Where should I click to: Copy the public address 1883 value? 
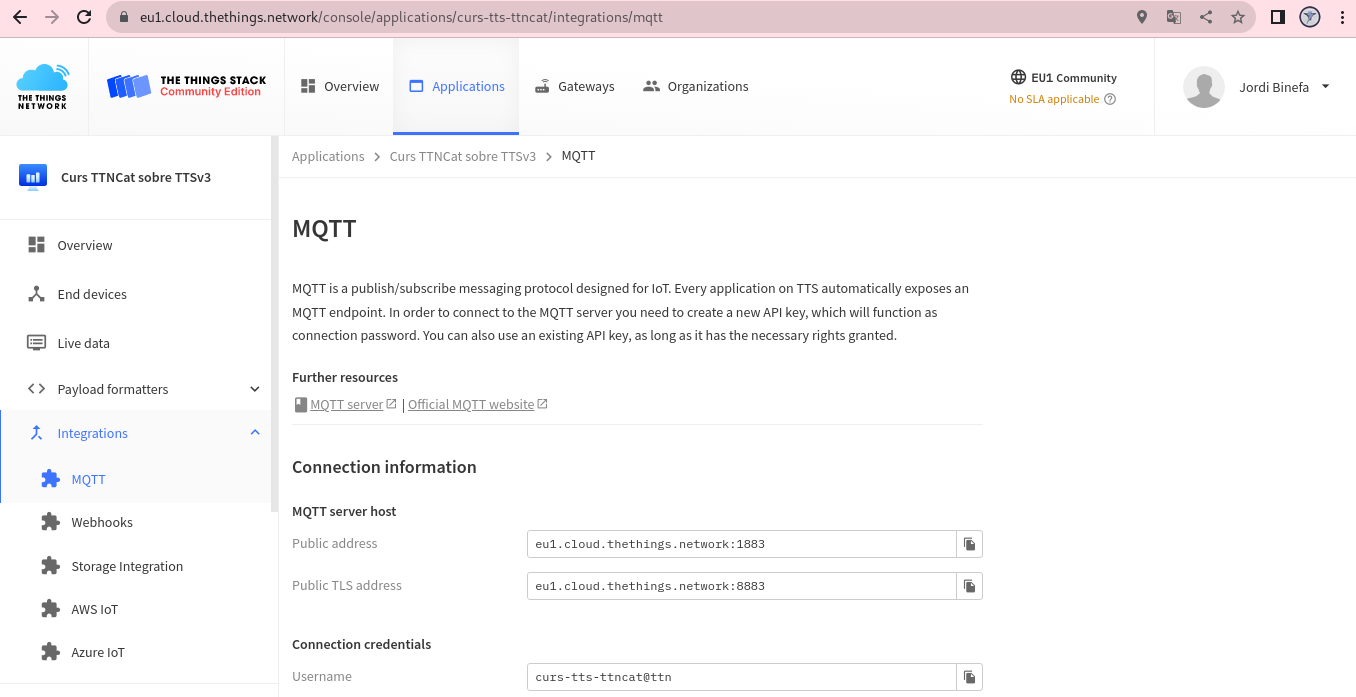pos(969,544)
